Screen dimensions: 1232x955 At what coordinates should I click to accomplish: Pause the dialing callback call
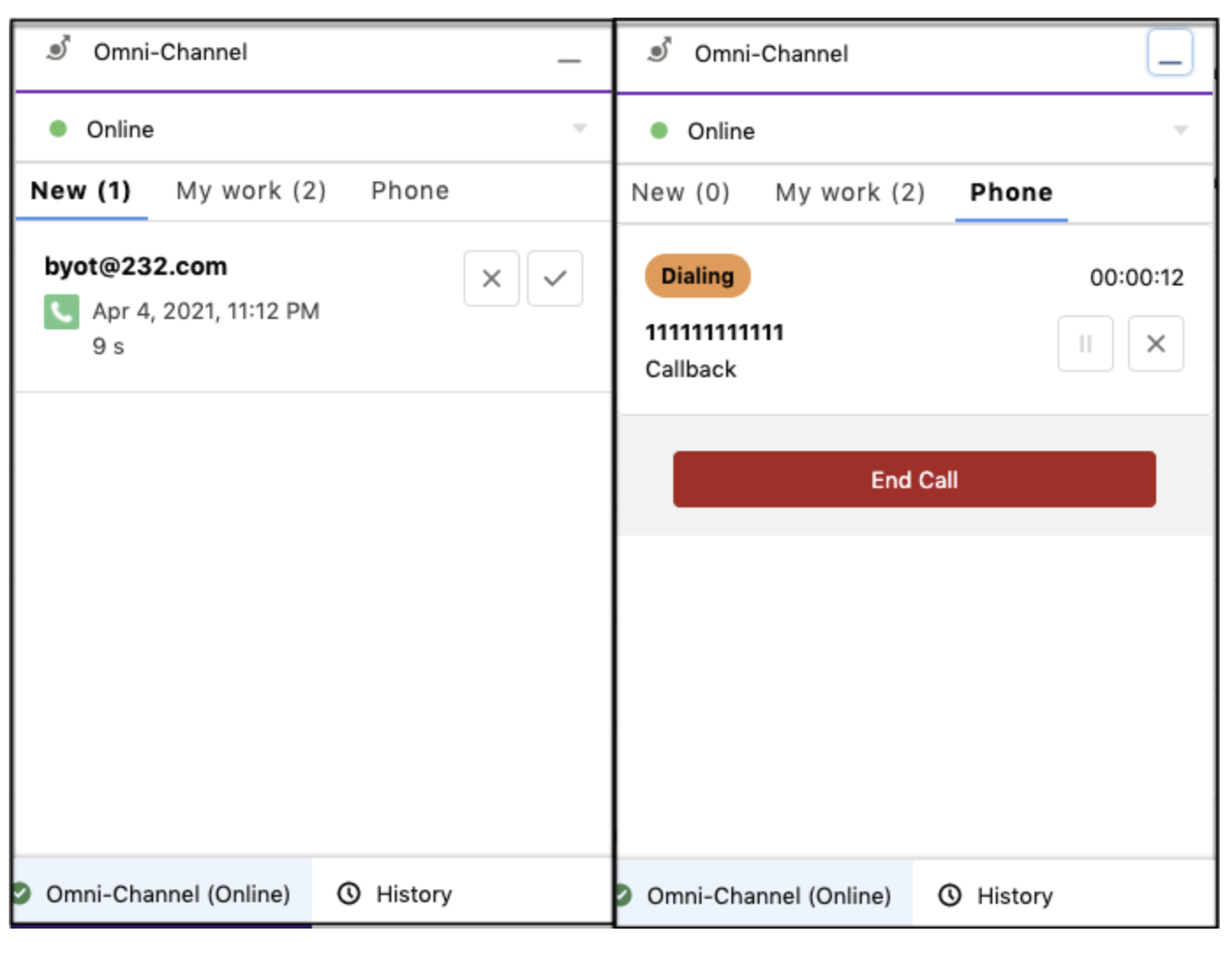tap(1085, 344)
